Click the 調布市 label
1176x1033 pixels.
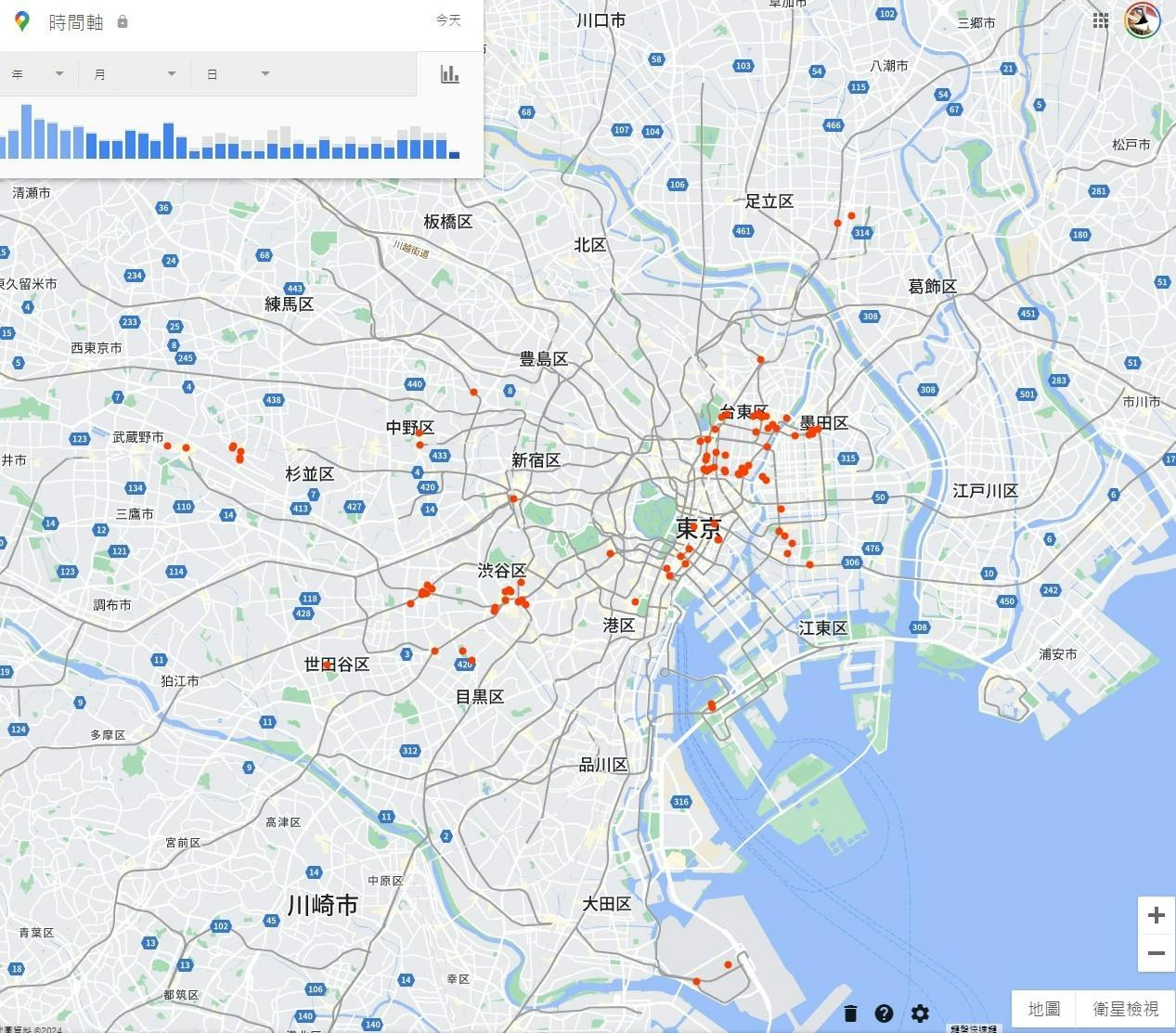(112, 605)
